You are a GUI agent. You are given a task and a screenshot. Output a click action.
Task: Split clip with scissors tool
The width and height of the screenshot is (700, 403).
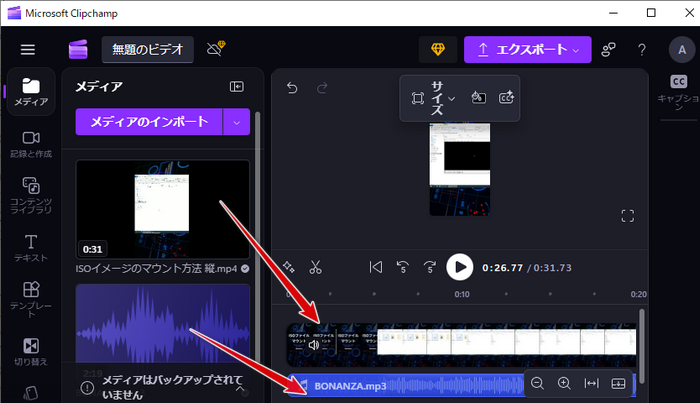pyautogui.click(x=315, y=267)
